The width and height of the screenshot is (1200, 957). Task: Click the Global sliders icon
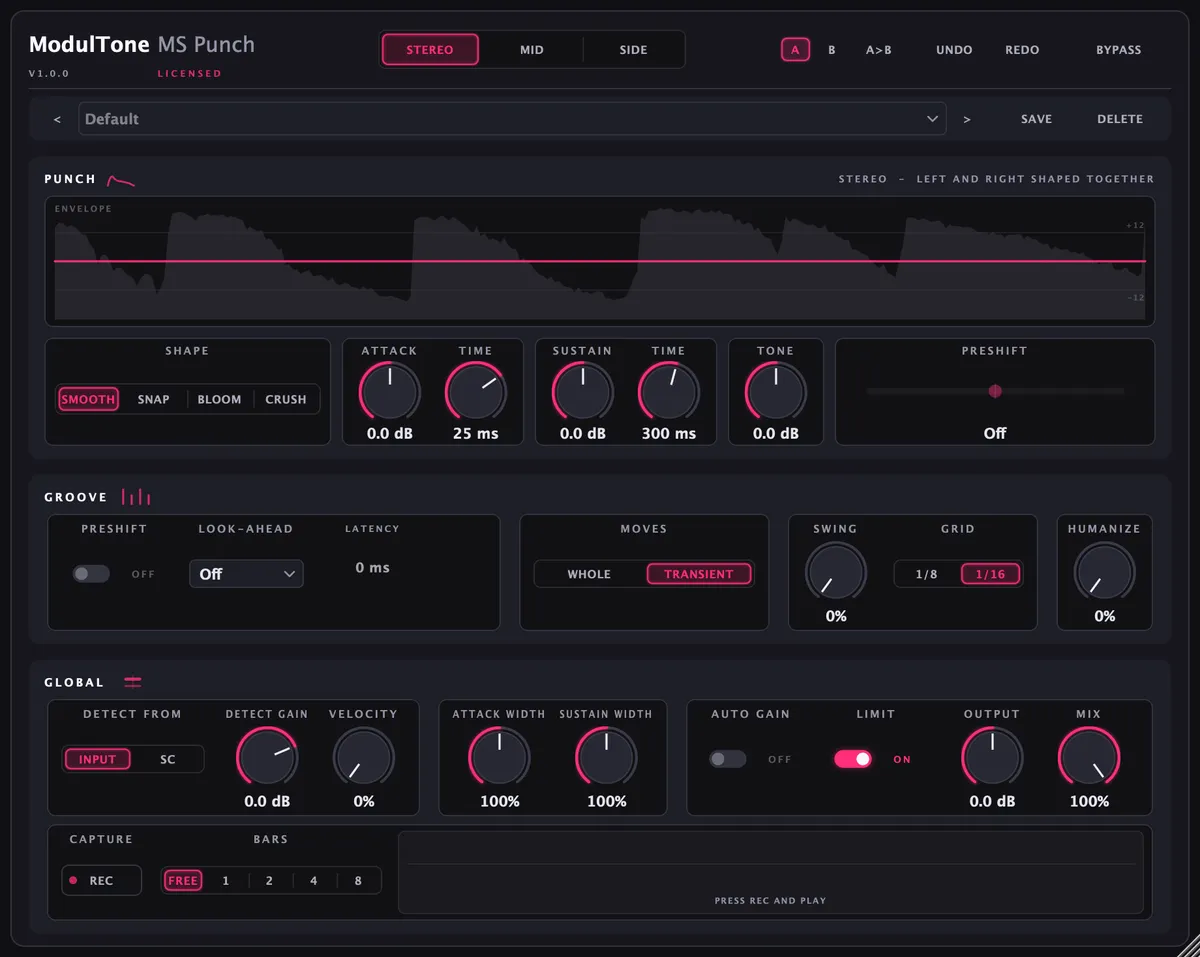click(x=133, y=682)
